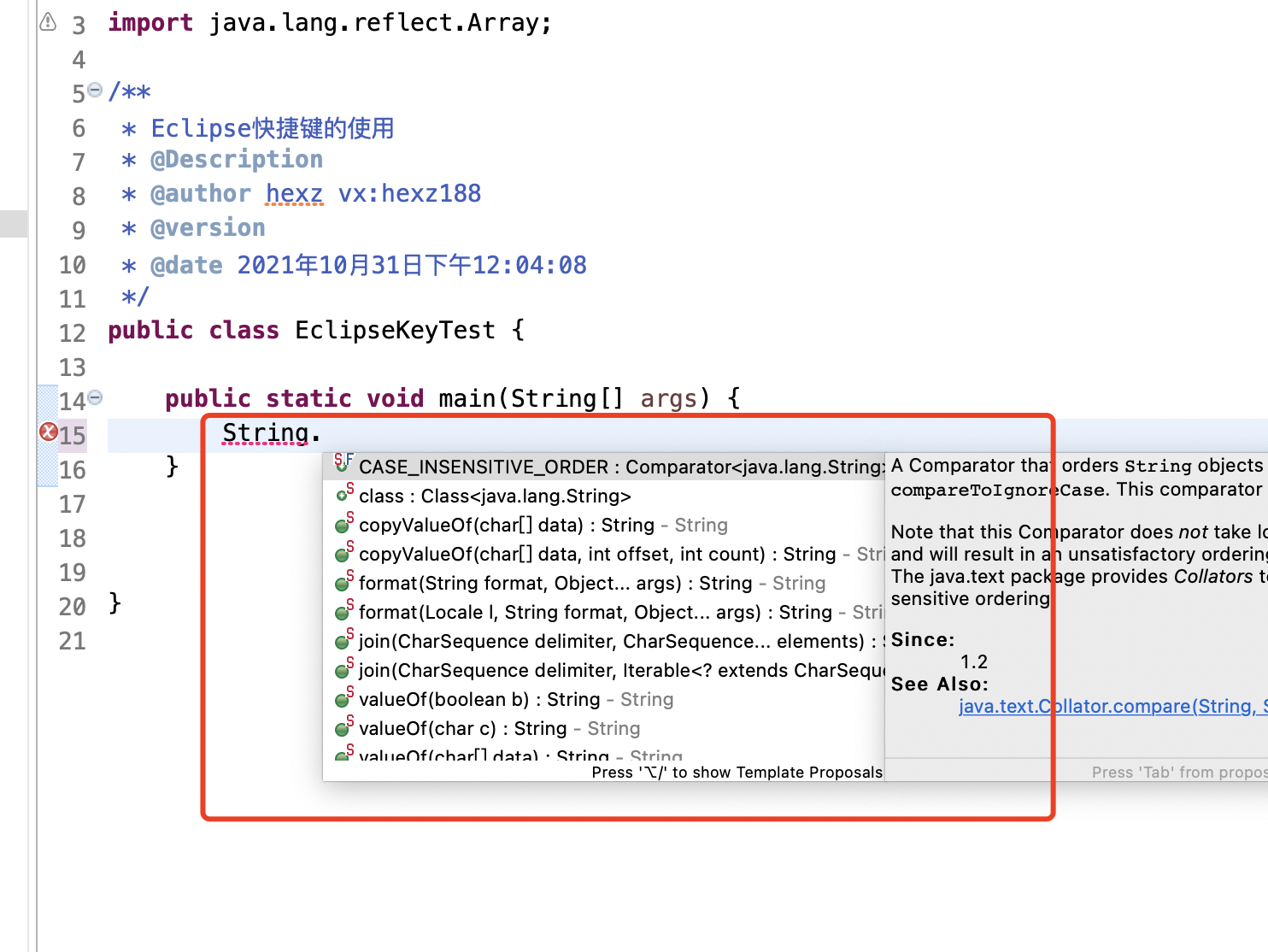Click the valueOf(boolean b) method icon
This screenshot has height=952, width=1268.
[343, 700]
